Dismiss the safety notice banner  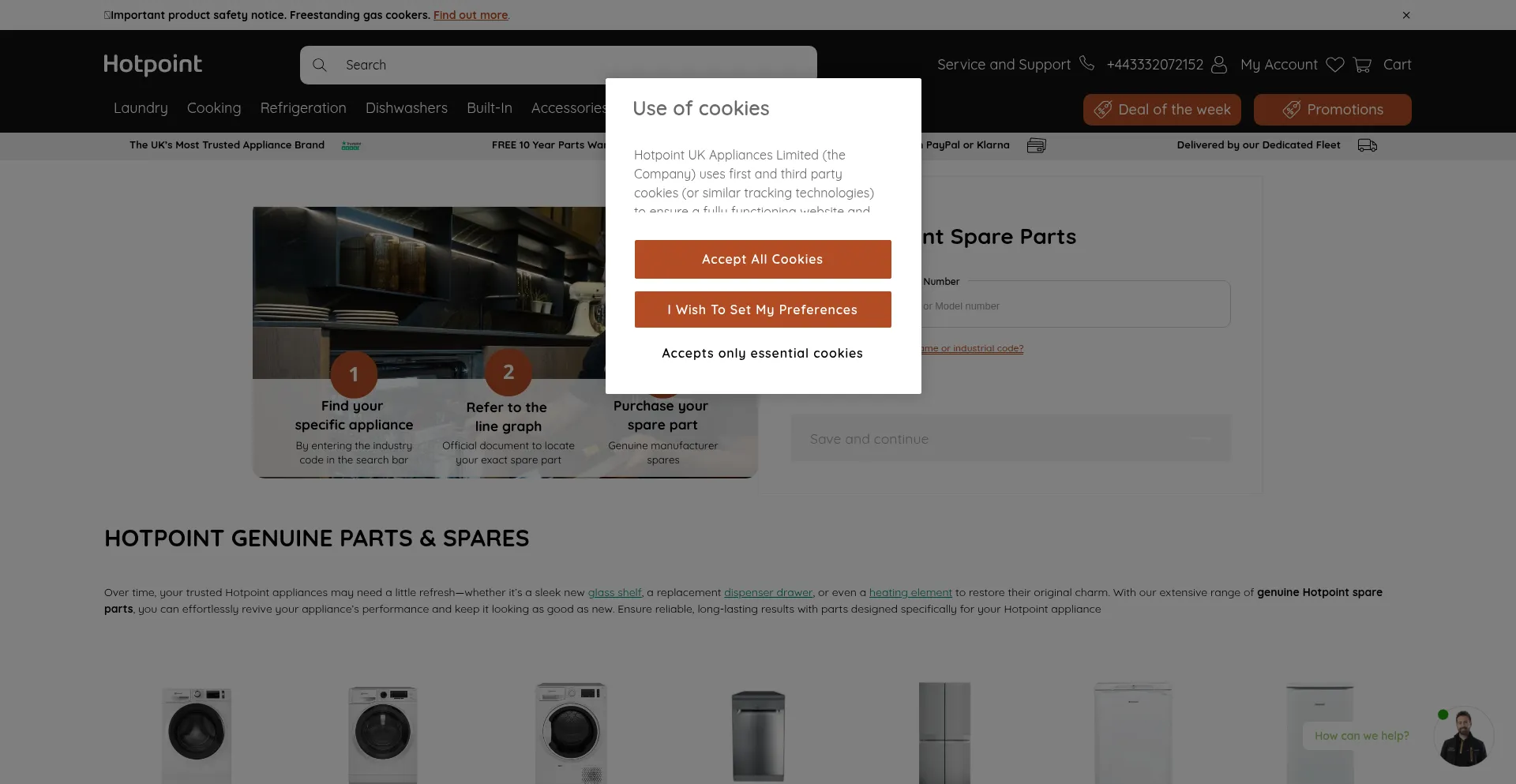point(1406,15)
